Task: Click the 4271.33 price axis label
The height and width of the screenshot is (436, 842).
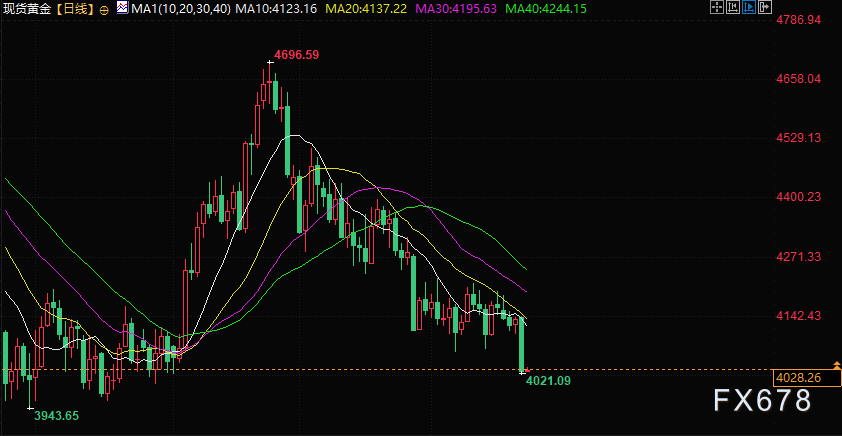Action: [799, 257]
